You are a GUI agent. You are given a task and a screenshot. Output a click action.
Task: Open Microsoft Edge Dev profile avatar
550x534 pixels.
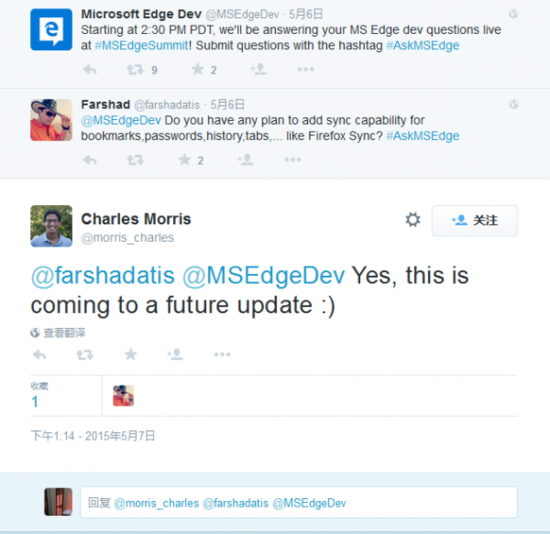(51, 29)
